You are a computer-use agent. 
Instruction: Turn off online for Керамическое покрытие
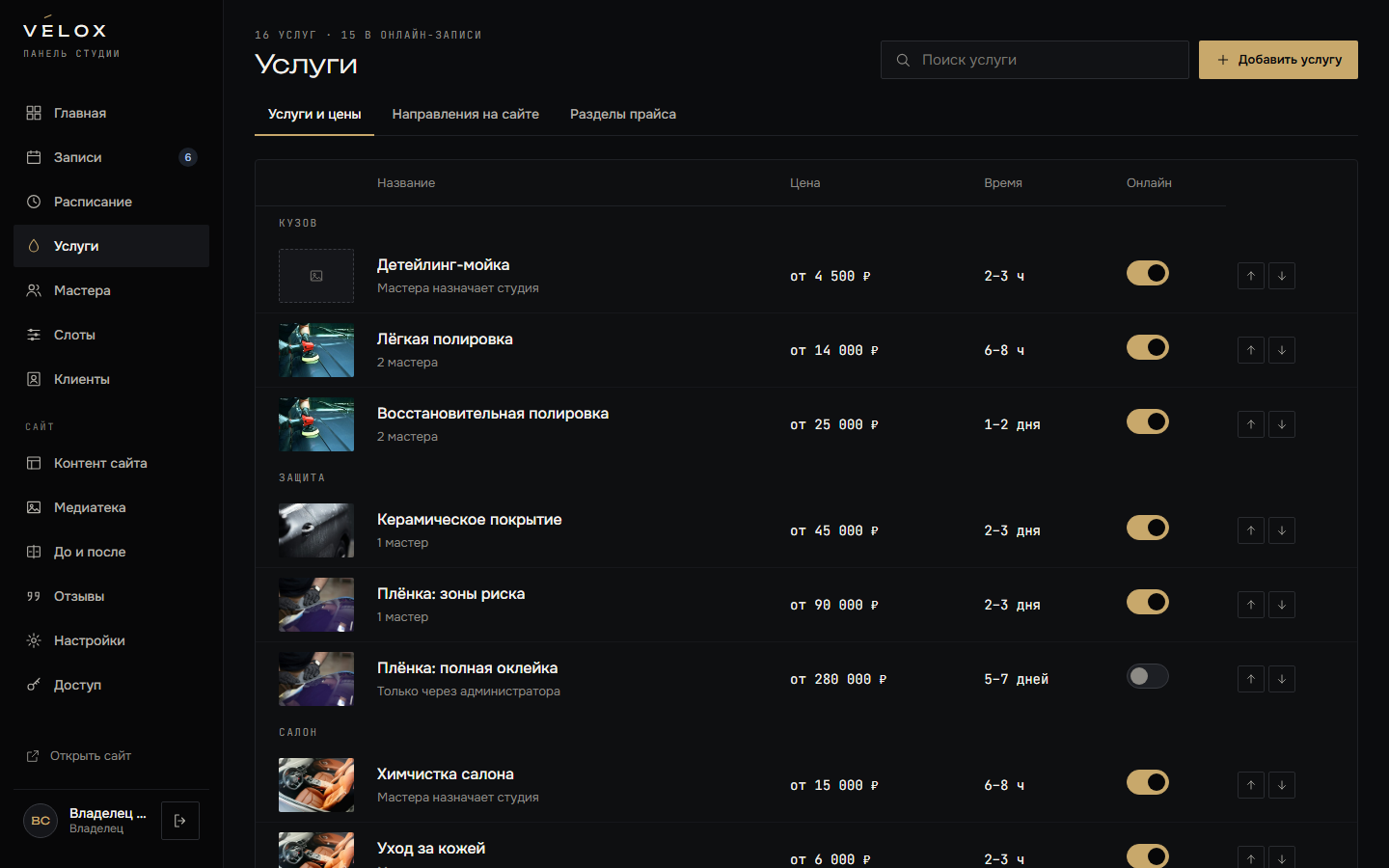coord(1148,528)
